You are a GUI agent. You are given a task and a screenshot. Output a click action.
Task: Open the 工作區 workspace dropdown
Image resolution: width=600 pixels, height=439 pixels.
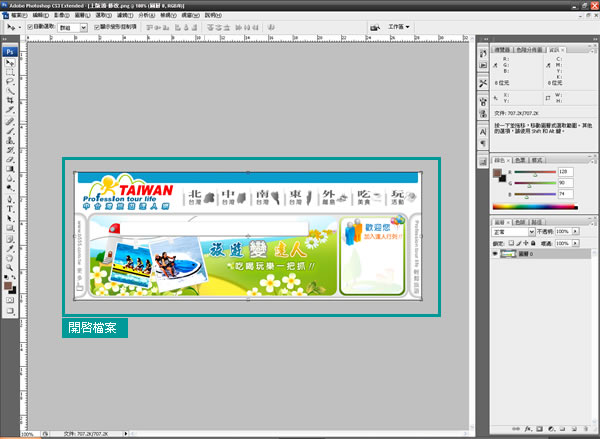pos(399,27)
